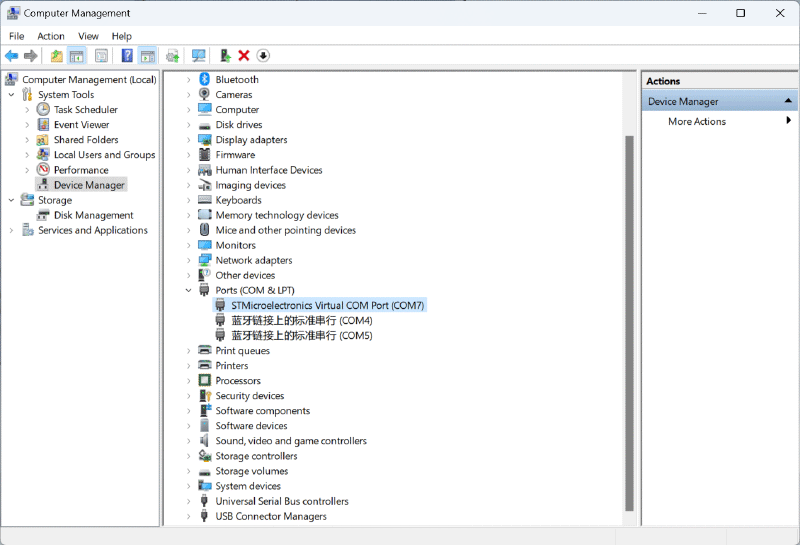Screen dimensions: 800x545
Task: Select the COM4 Bluetooth serial port entry
Action: pyautogui.click(x=301, y=321)
